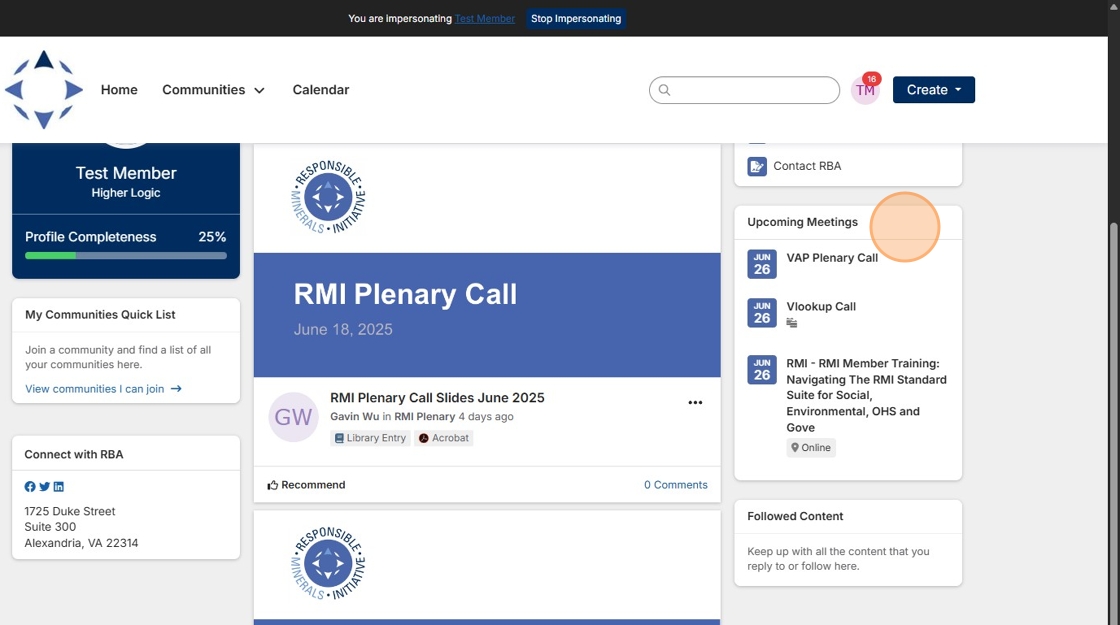Click the RMI Plenary Call banner title

405,294
